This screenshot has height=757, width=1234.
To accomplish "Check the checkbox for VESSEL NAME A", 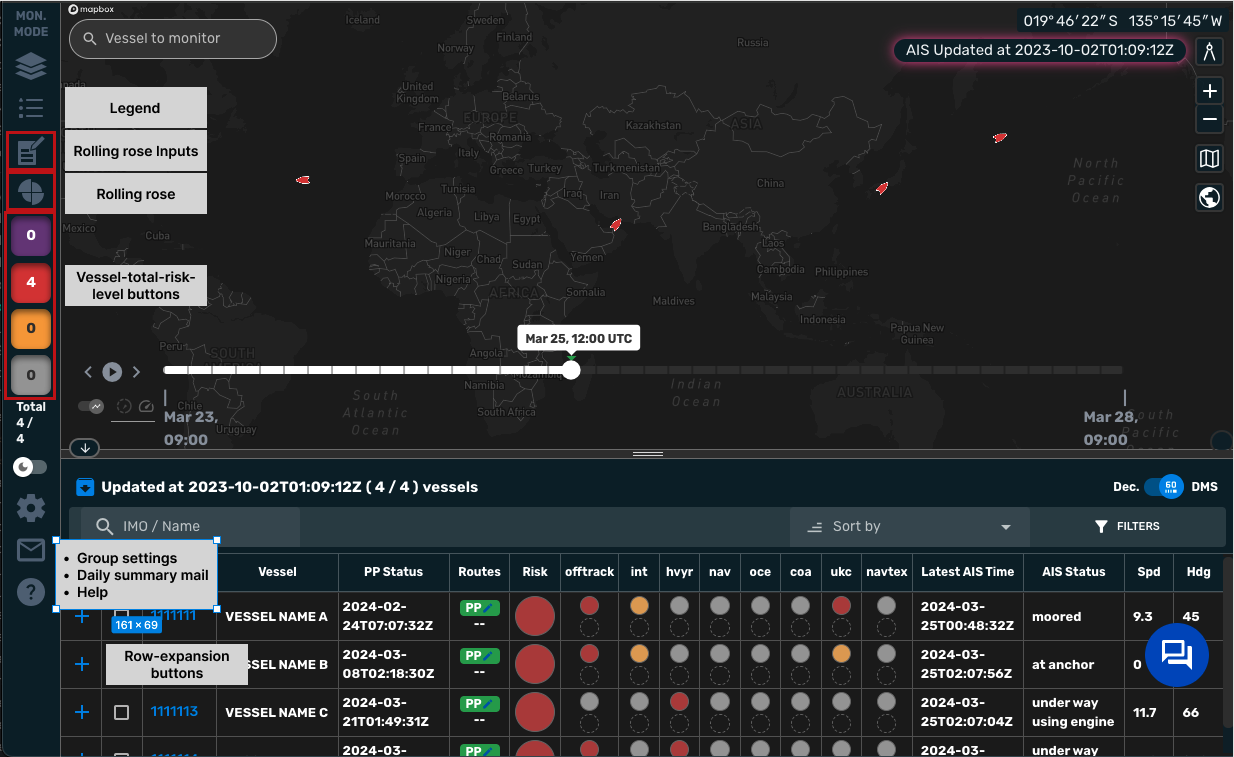I will [x=121, y=616].
